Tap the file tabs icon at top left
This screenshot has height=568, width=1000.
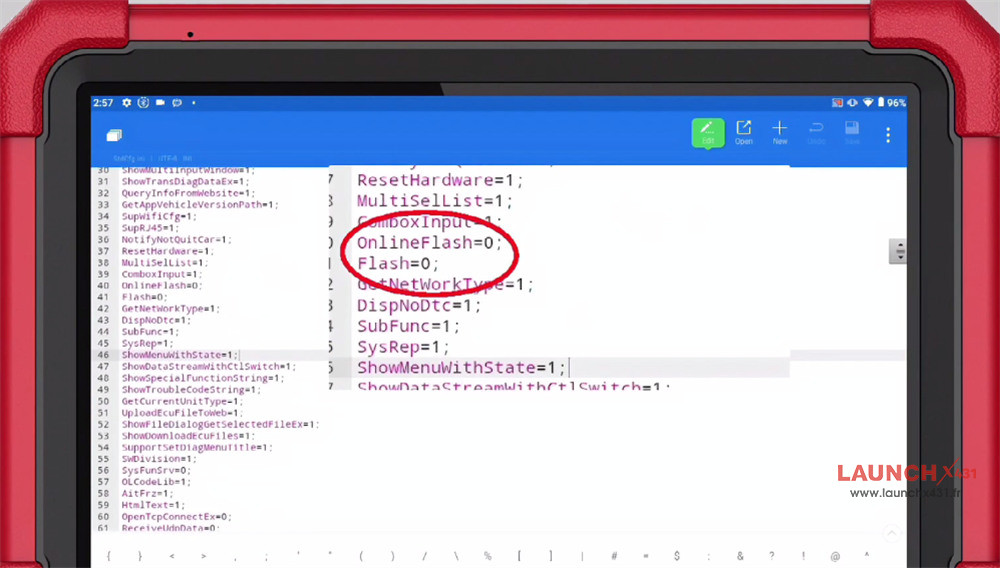(x=114, y=135)
